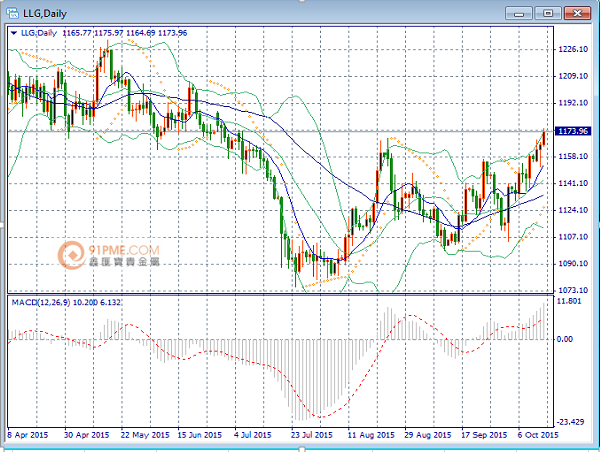Image resolution: width=600 pixels, height=452 pixels.
Task: Click the 22 May 2015 date label
Action: [145, 435]
